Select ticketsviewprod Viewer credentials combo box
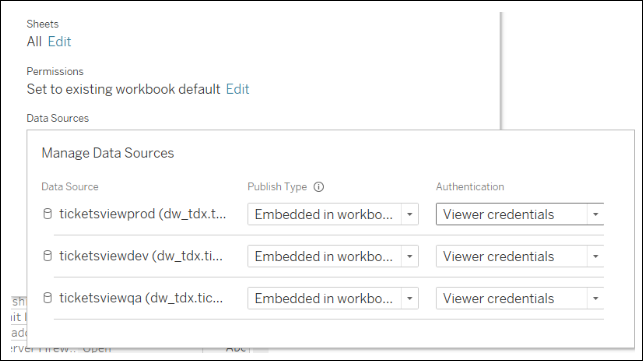Viewport: 643px width, 361px height. click(520, 214)
